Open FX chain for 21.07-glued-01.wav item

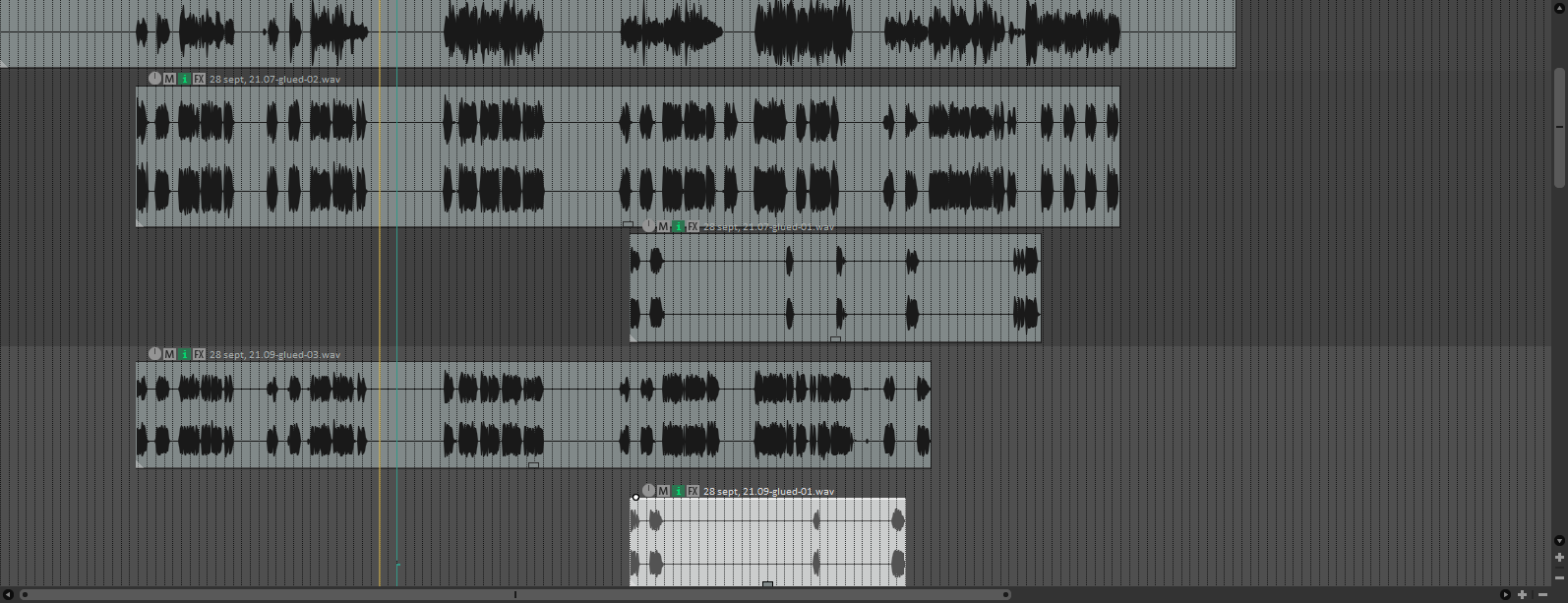[694, 226]
